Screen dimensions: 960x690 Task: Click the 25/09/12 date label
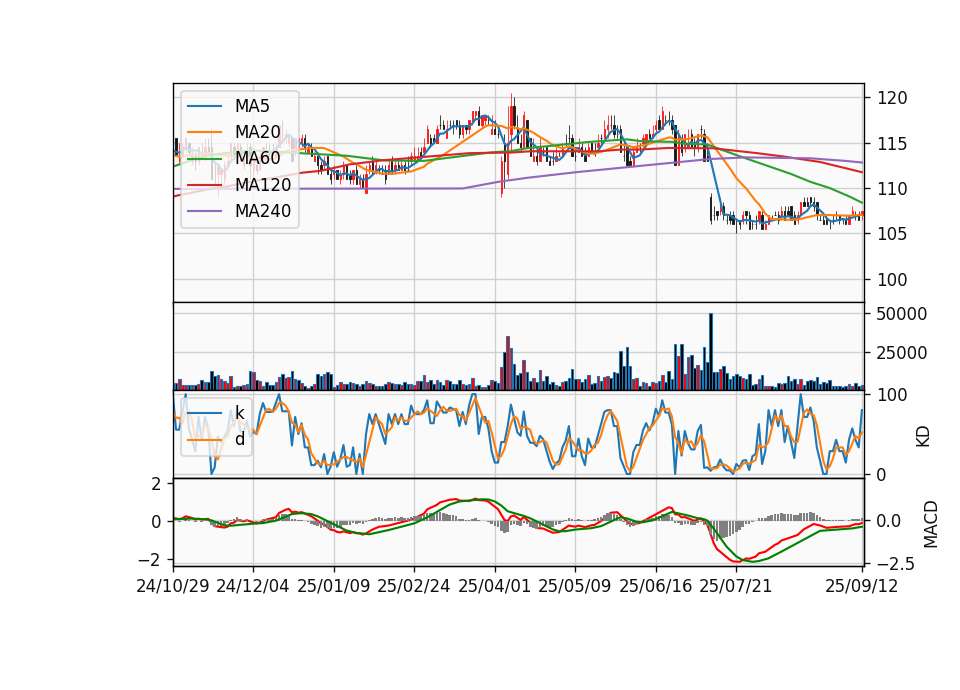click(862, 587)
